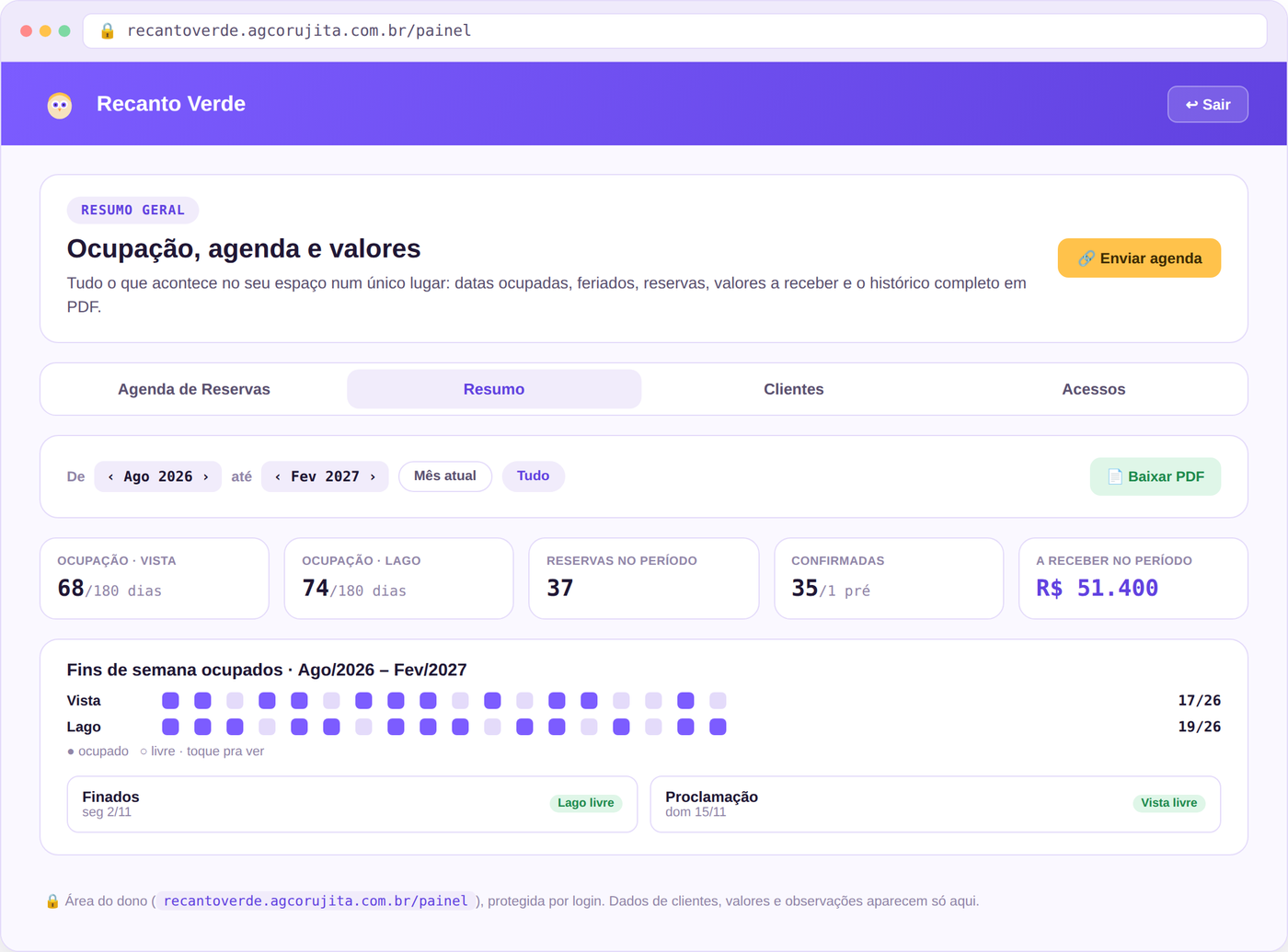Click the "RESUMO GERAL" badge
The image size is (1288, 952).
132,211
